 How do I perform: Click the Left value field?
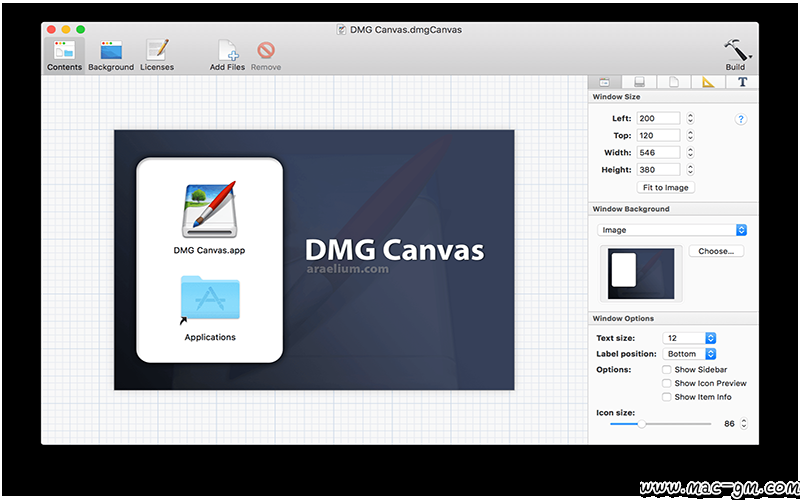658,118
